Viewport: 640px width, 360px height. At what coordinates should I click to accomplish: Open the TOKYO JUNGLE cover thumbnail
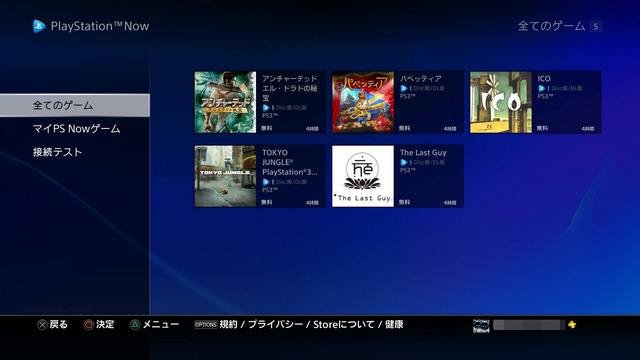click(x=225, y=176)
